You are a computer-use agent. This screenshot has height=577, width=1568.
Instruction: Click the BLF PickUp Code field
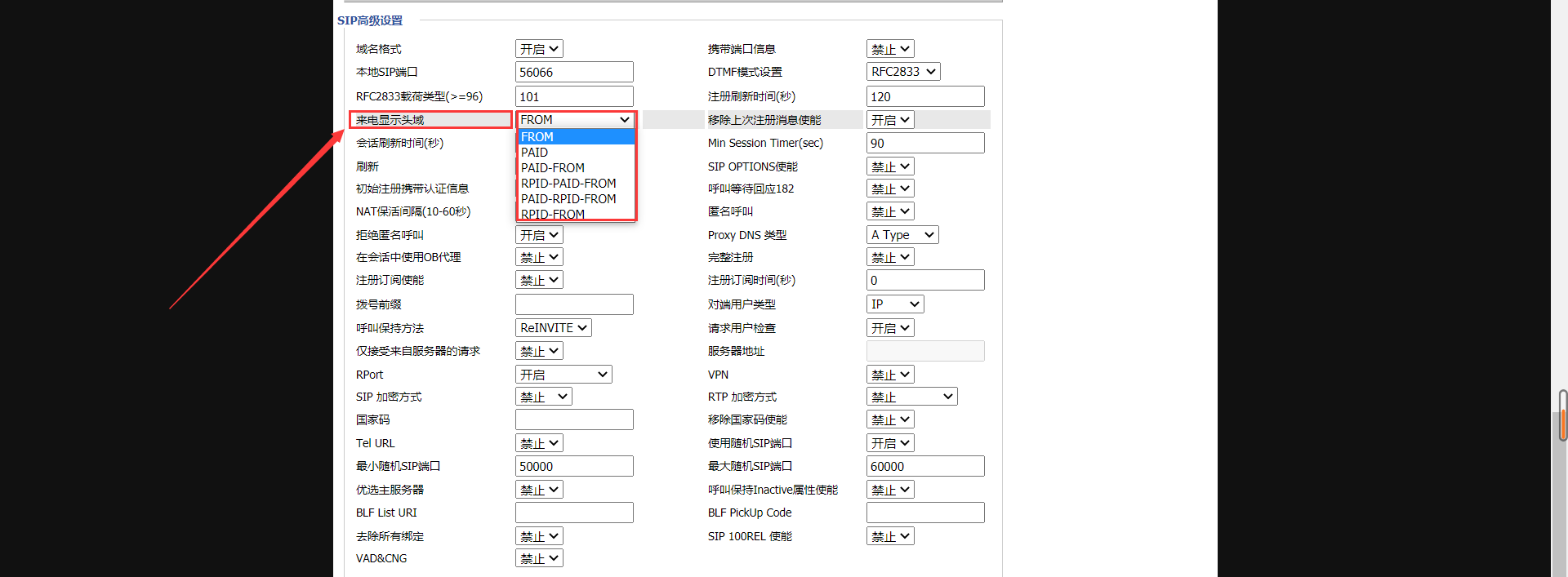click(924, 513)
